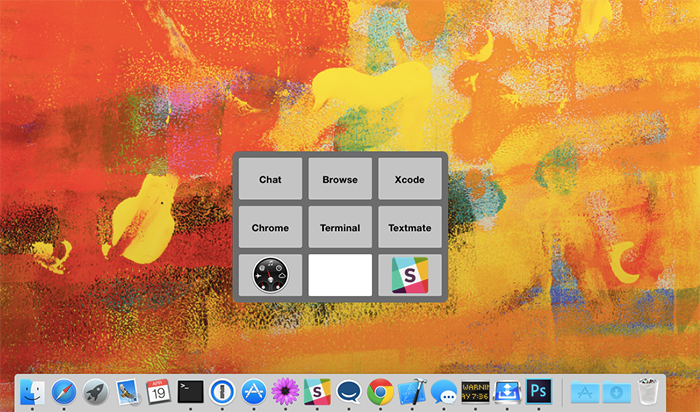Click the Chrome button in the grid panel
The image size is (700, 412).
point(270,228)
